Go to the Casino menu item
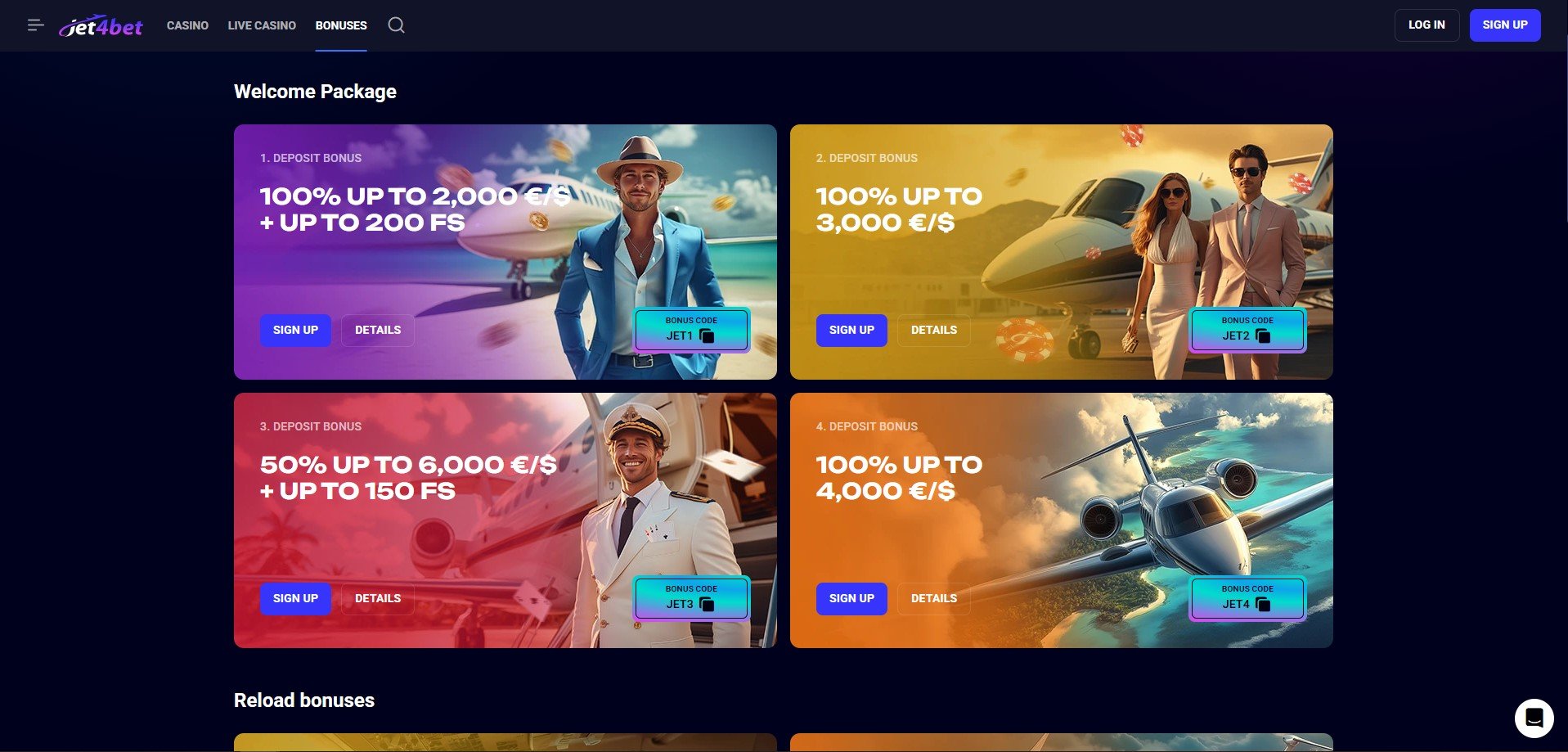 pyautogui.click(x=187, y=25)
